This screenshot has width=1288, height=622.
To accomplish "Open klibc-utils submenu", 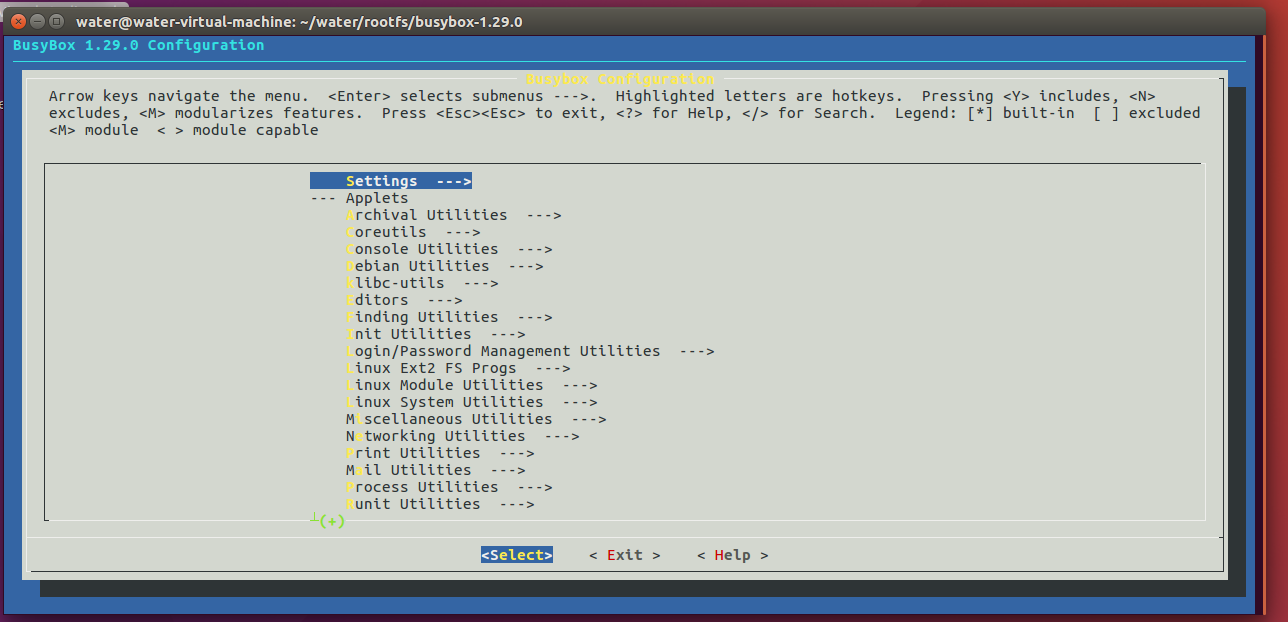I will point(422,283).
